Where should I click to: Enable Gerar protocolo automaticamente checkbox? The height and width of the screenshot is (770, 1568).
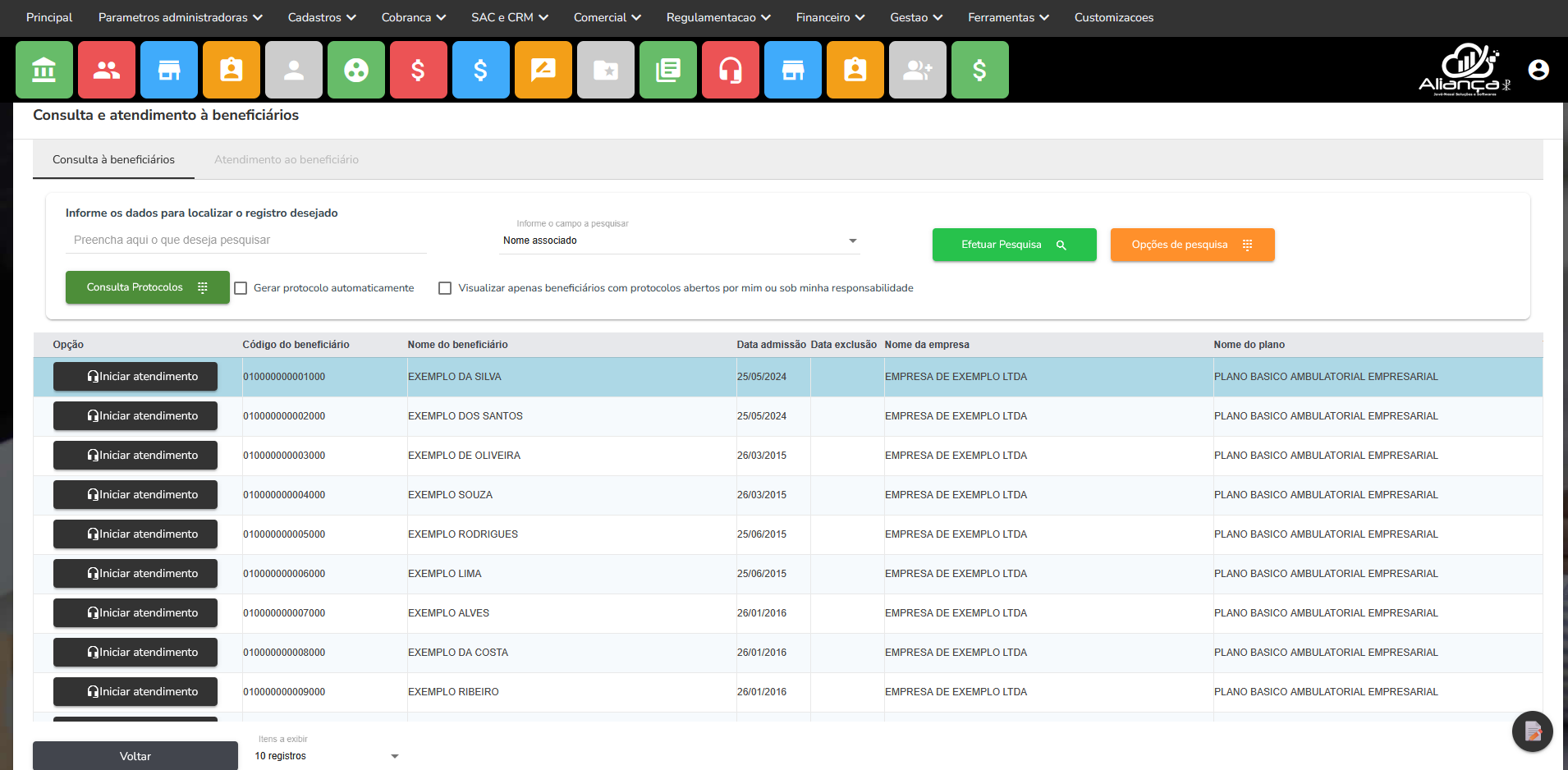pos(241,288)
